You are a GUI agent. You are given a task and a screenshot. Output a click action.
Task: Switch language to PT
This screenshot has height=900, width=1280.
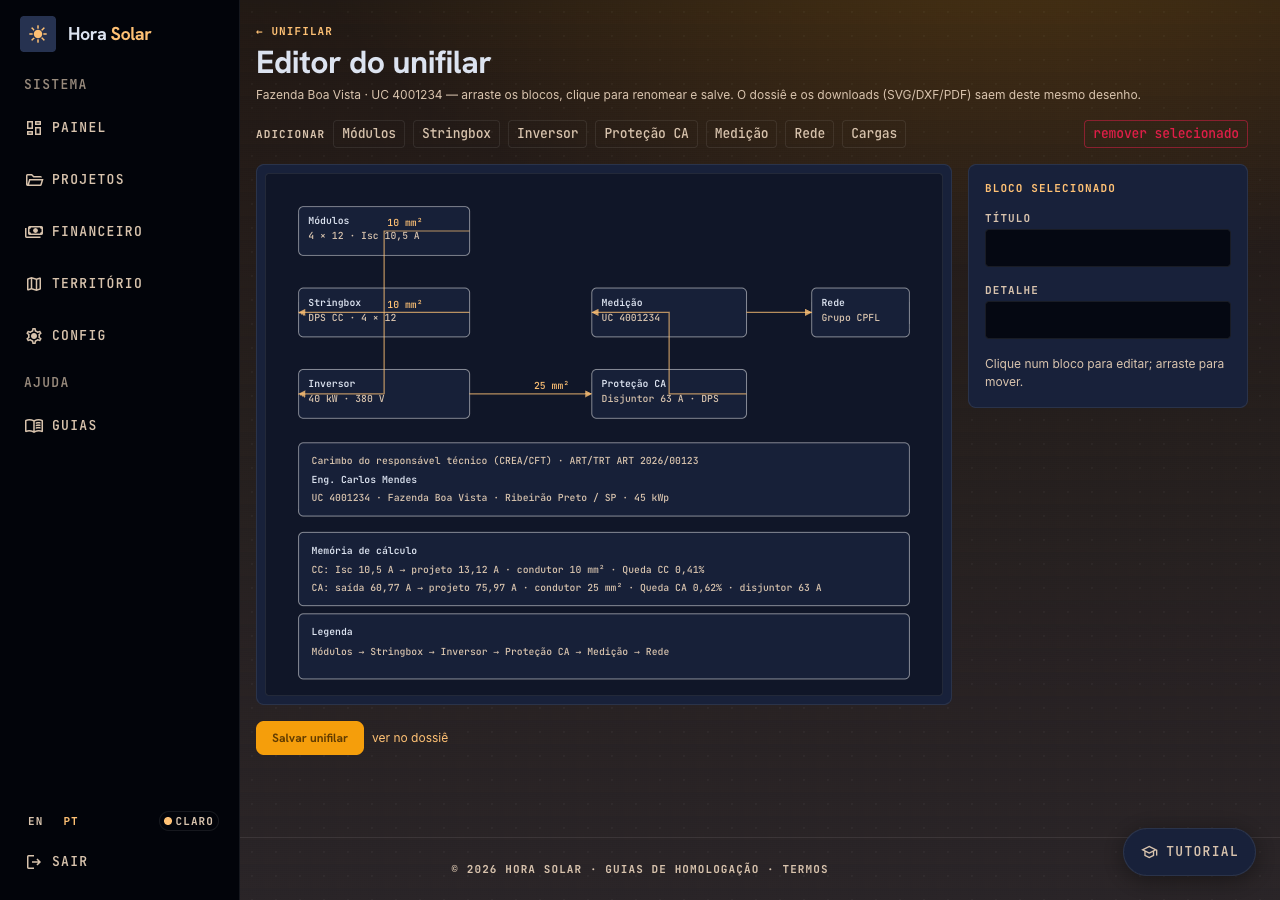click(x=71, y=822)
